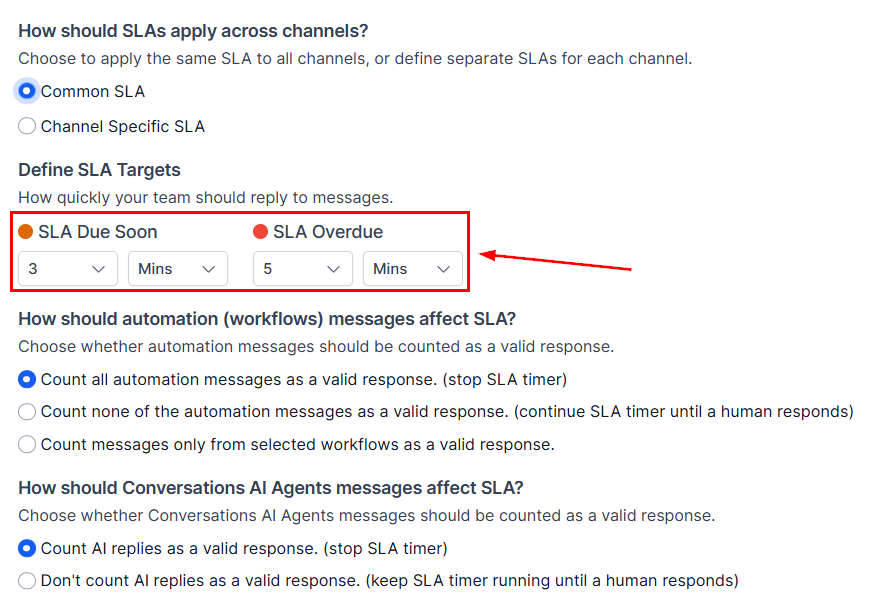Choose to count none of the automation messages
Viewport: 871px width, 606px height.
tap(27, 412)
